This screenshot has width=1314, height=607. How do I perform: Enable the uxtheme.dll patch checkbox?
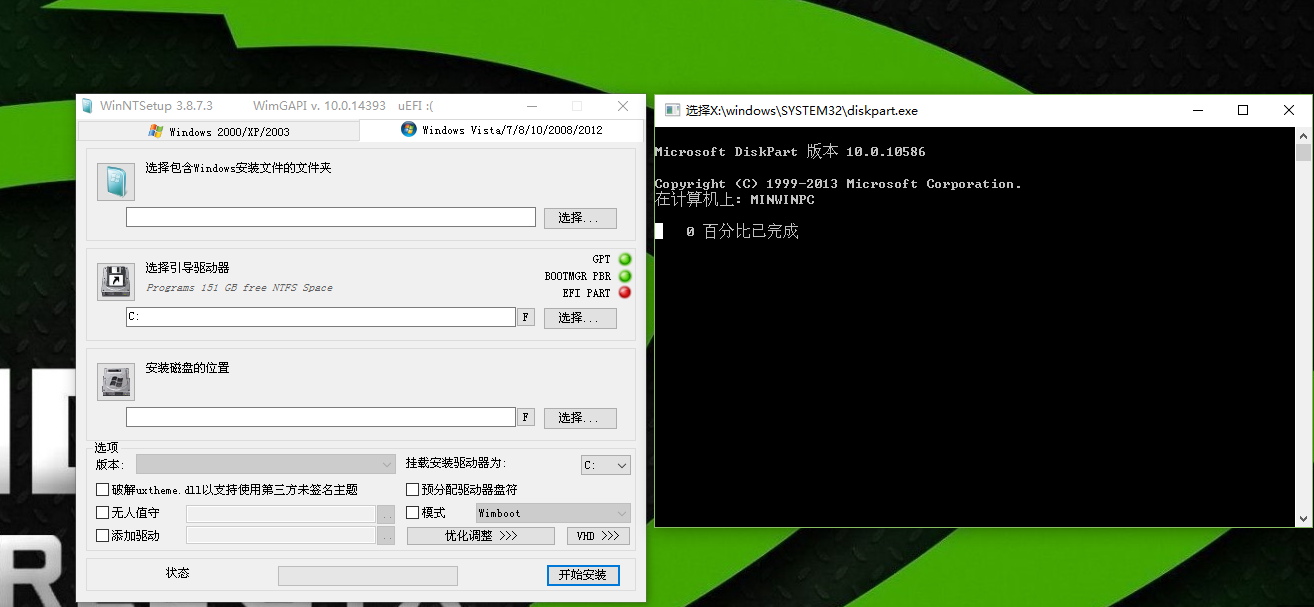coord(103,490)
